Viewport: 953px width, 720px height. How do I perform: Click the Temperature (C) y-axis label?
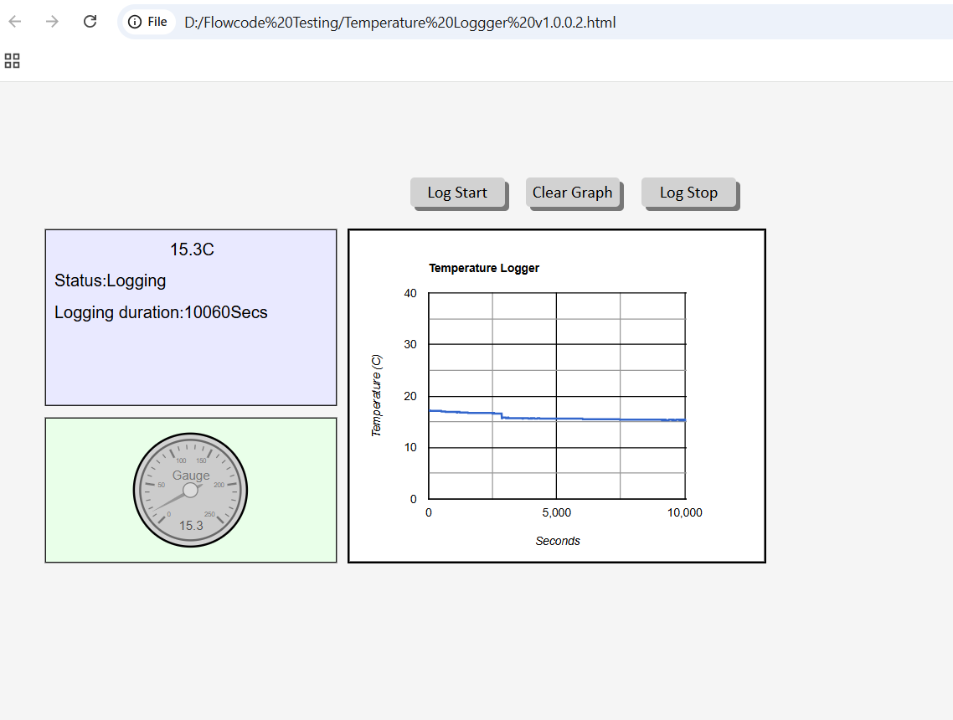(x=377, y=395)
